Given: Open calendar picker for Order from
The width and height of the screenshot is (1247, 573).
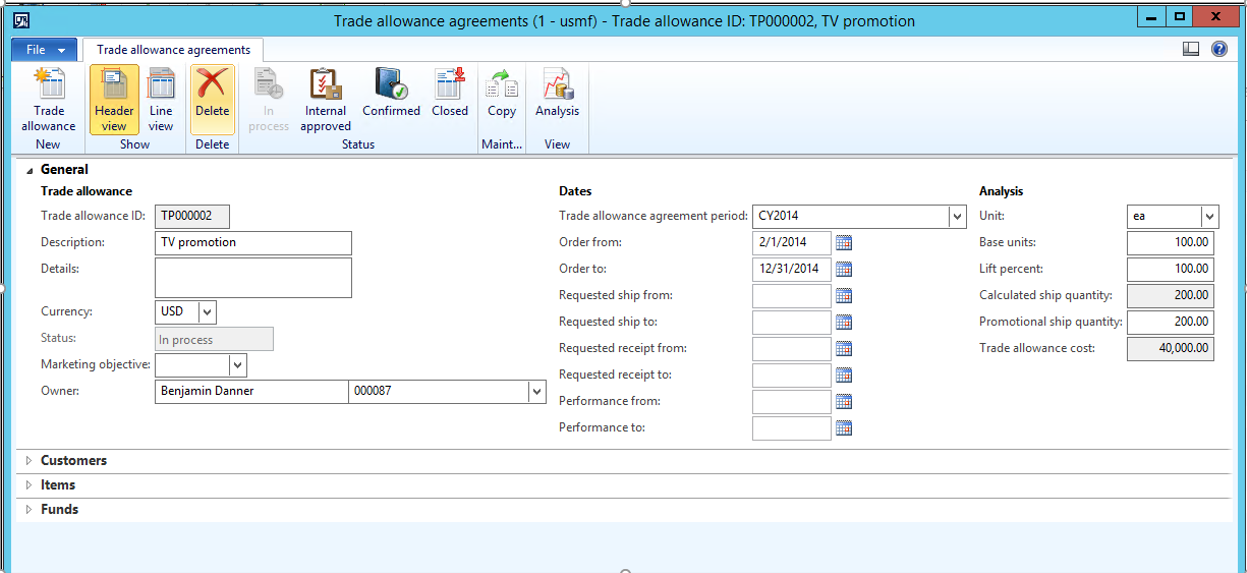Looking at the screenshot, I should click(x=843, y=242).
